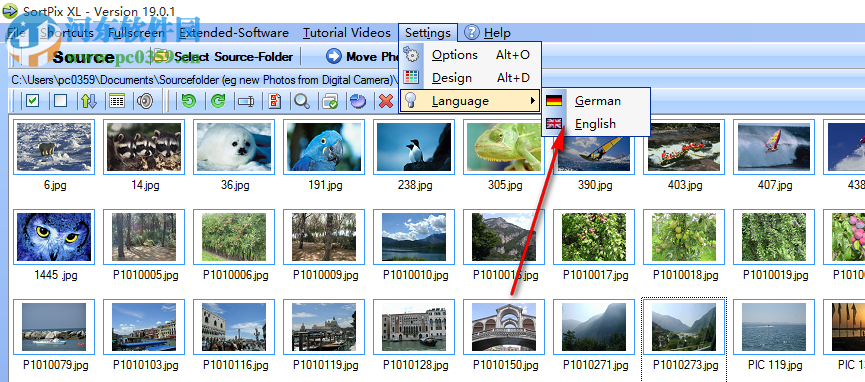Select the P1010019.jpg thumbnail
The height and width of the screenshot is (382, 865).
click(774, 237)
